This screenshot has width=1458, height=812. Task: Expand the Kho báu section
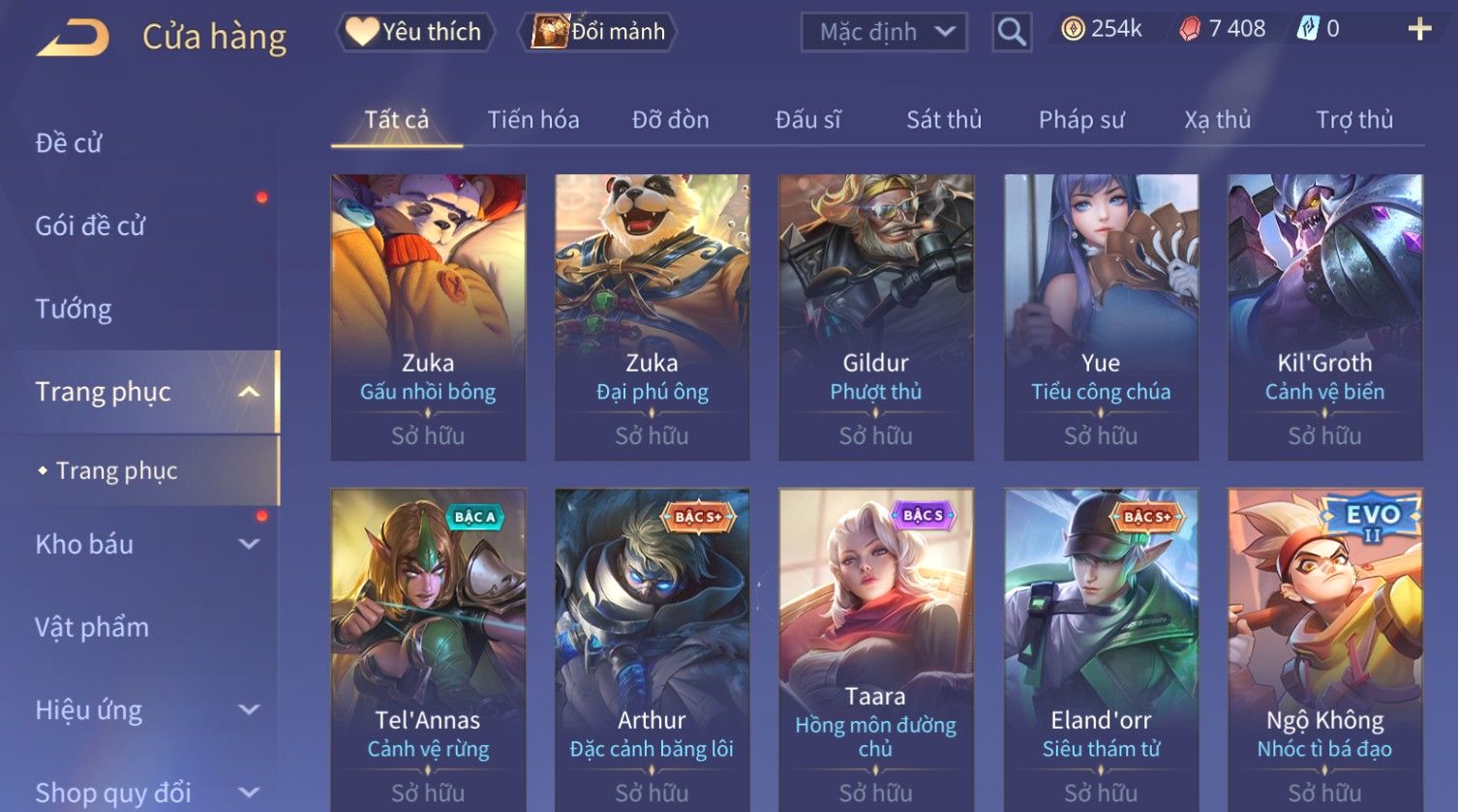(x=249, y=544)
